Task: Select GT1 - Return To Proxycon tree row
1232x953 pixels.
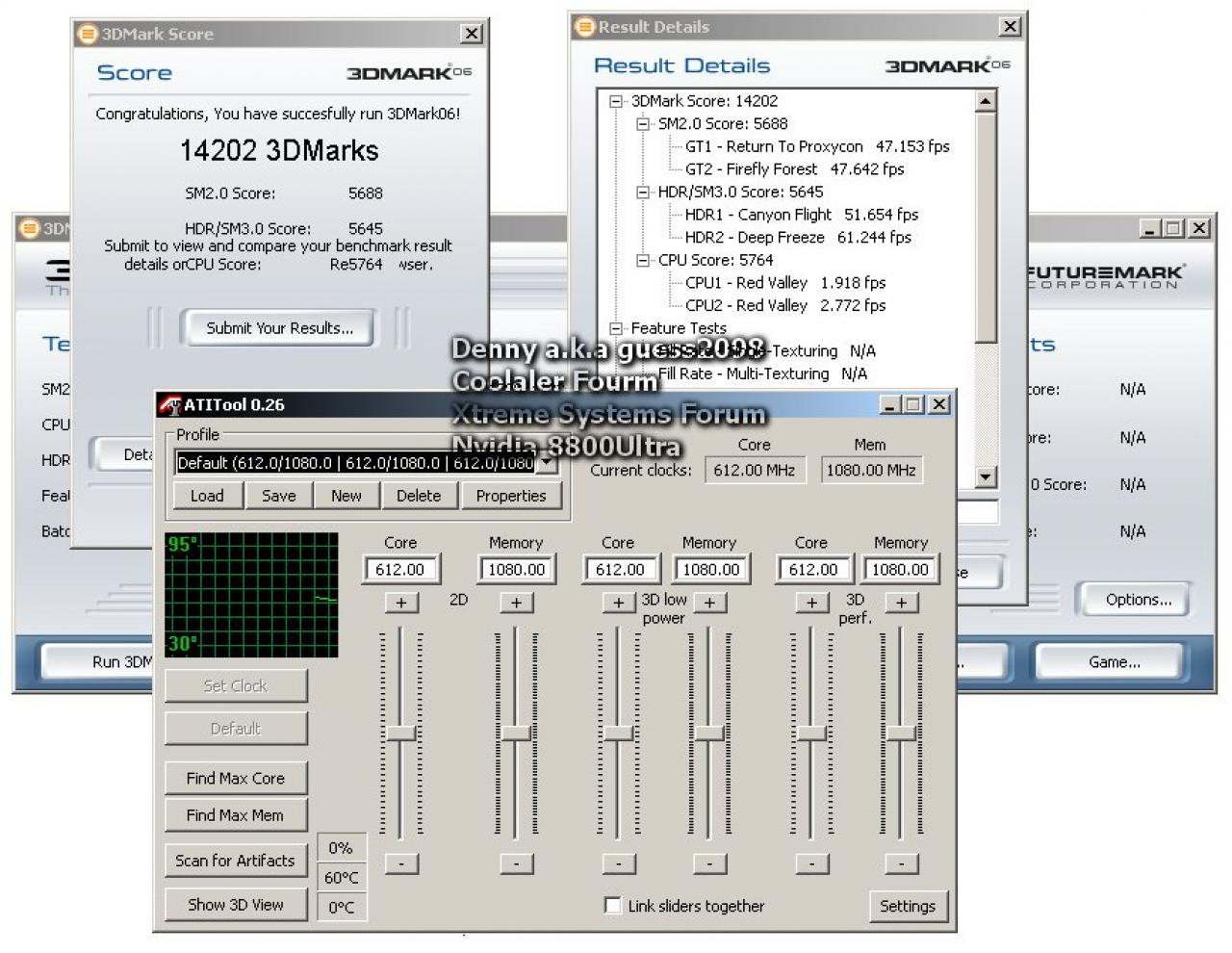Action: 817,147
